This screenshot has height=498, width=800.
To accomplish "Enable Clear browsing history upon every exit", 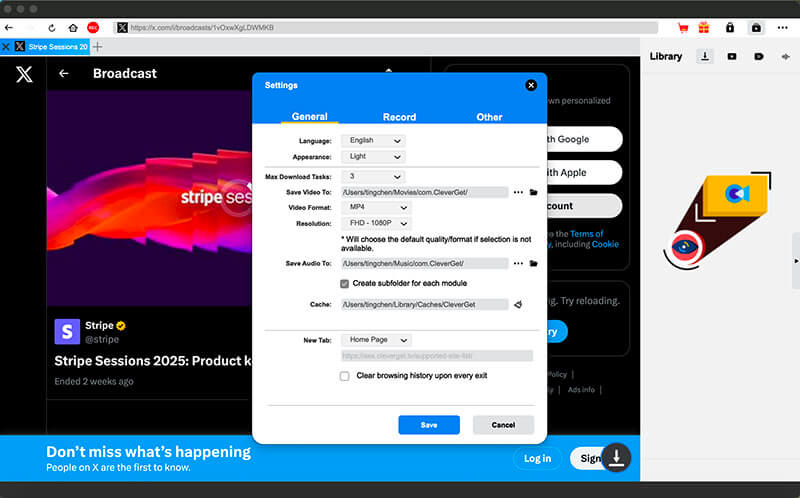I will pyautogui.click(x=344, y=376).
